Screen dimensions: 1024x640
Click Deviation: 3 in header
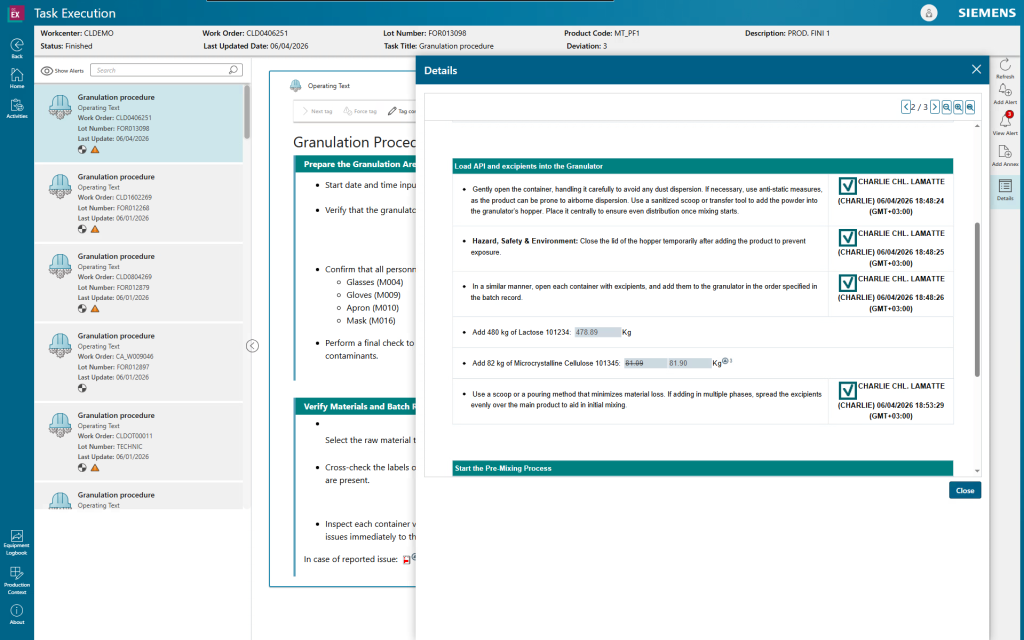[586, 46]
